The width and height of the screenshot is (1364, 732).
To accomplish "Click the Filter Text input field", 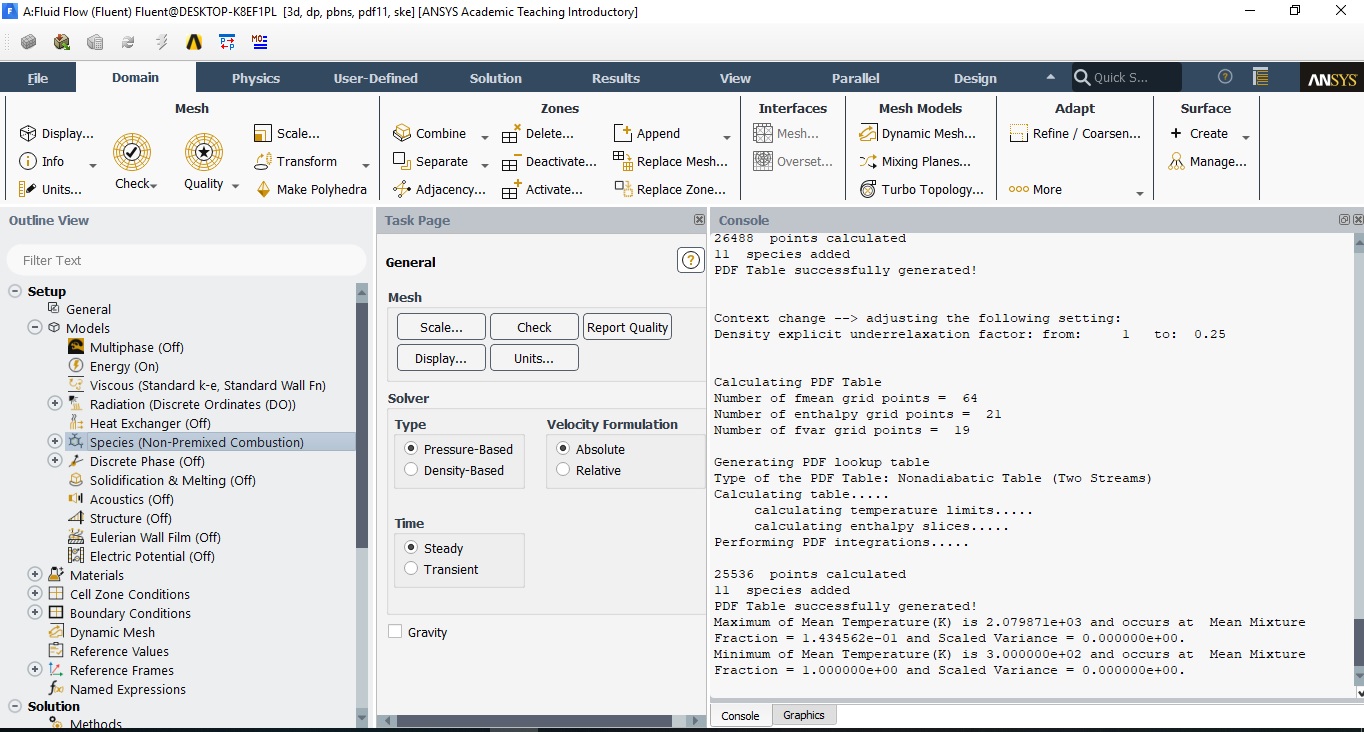I will click(x=186, y=260).
